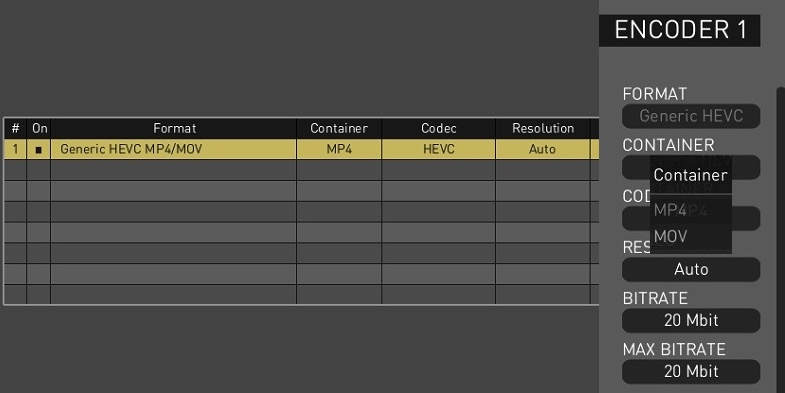
Task: Open the Resolution Auto dropdown
Action: pyautogui.click(x=691, y=269)
